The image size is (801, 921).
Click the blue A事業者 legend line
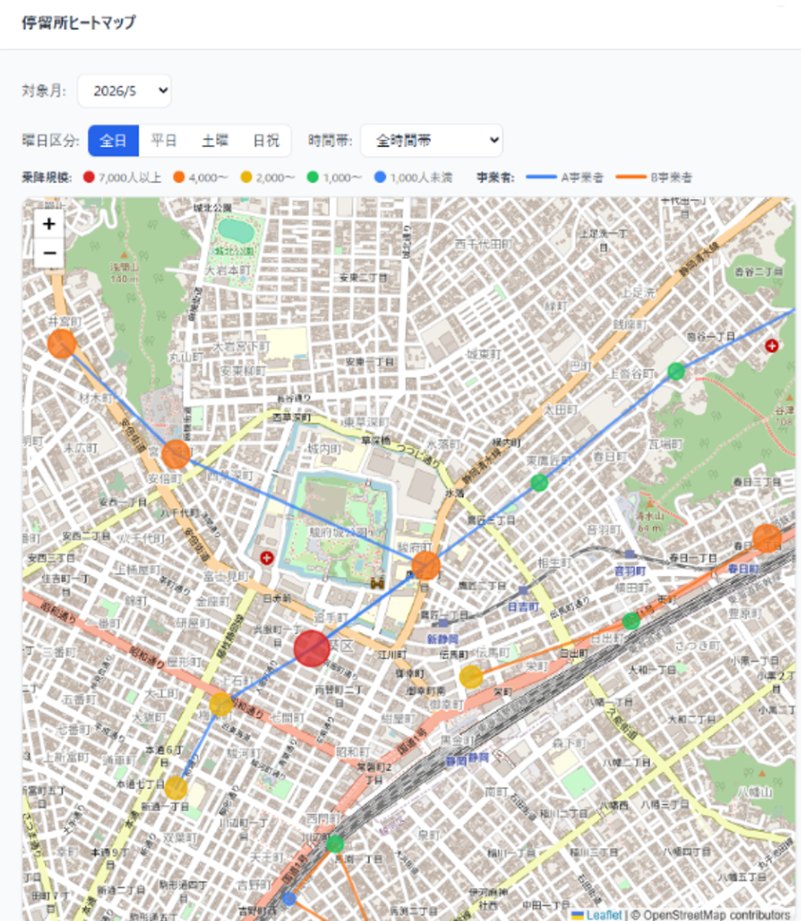point(541,177)
